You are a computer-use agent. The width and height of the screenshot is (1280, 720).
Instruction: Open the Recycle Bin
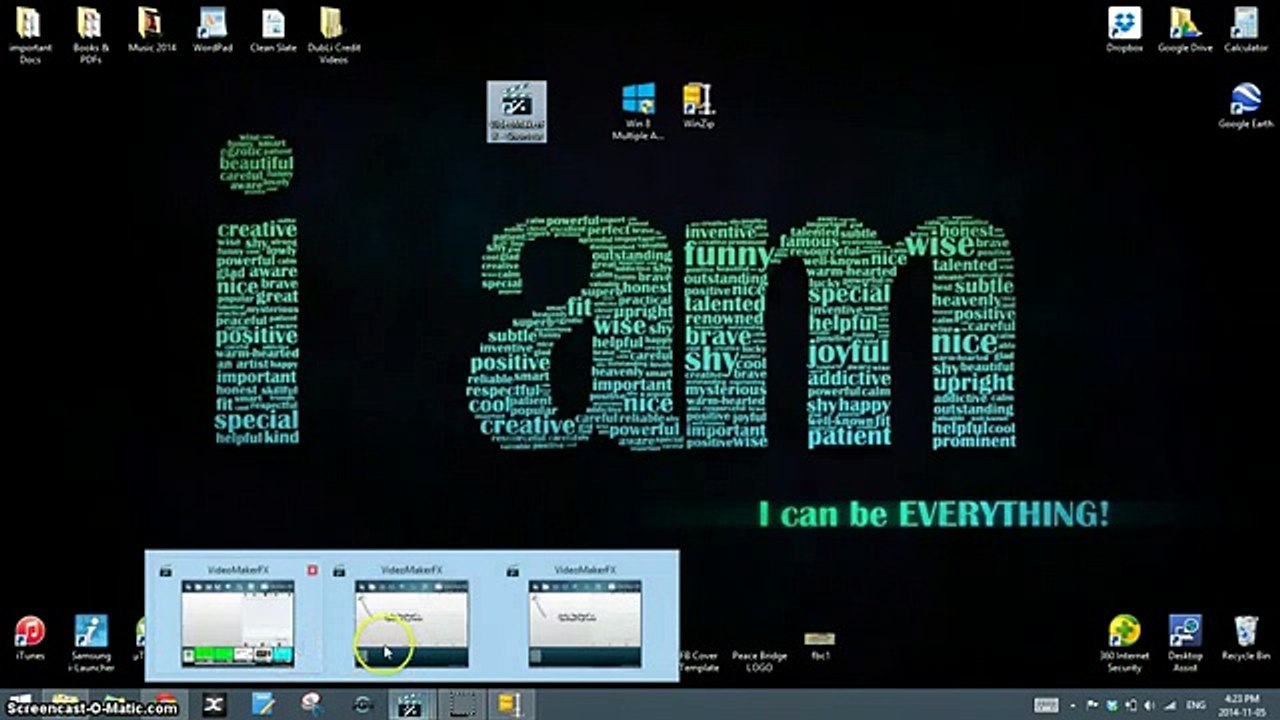tap(1245, 638)
